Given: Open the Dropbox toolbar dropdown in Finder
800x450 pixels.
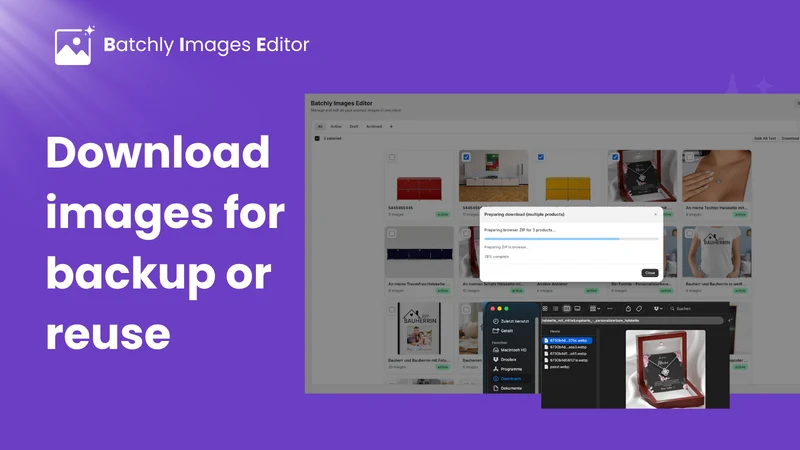Looking at the screenshot, I should pos(658,309).
